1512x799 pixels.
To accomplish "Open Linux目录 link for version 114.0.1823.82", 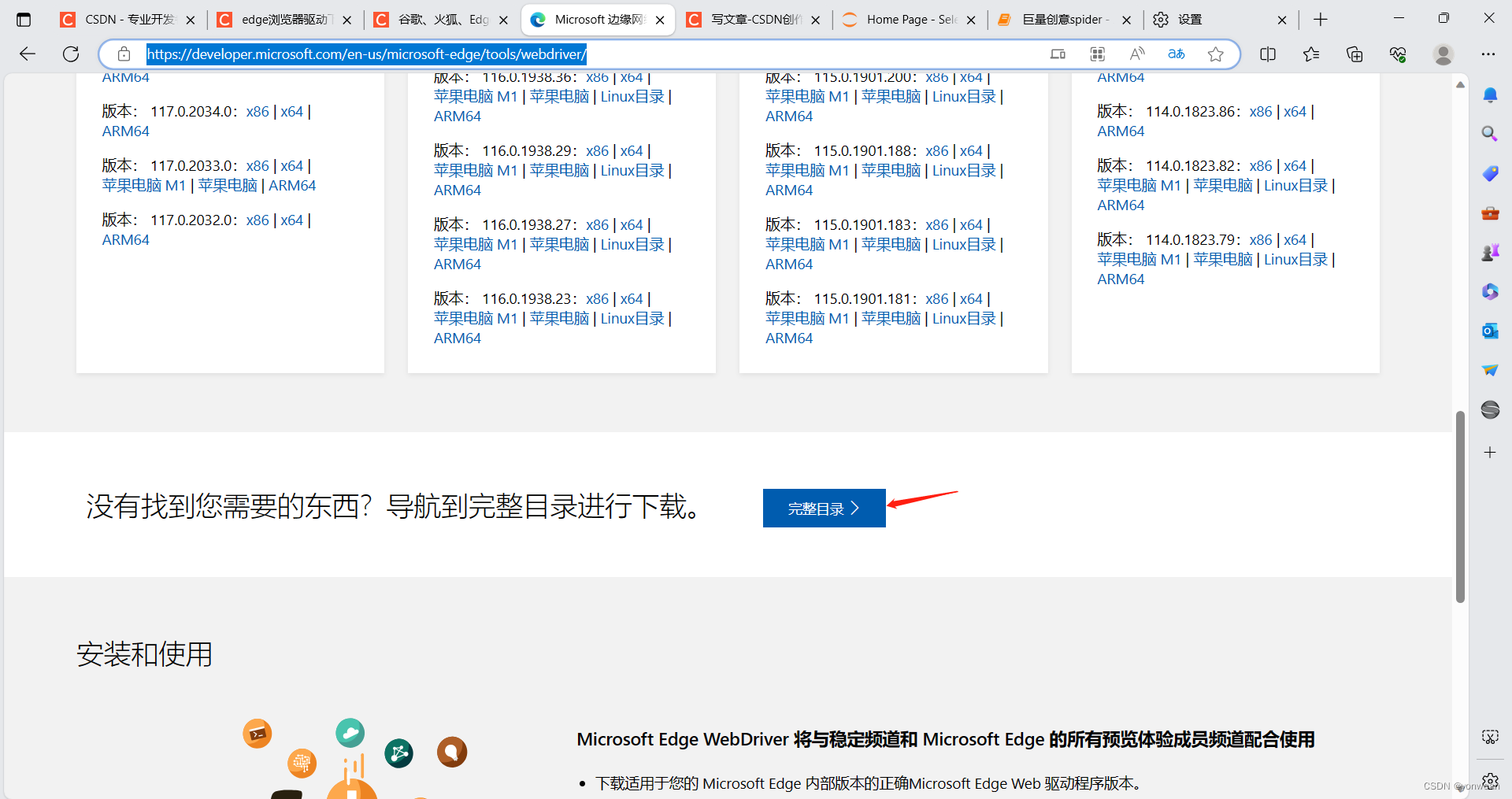I will [x=1296, y=186].
